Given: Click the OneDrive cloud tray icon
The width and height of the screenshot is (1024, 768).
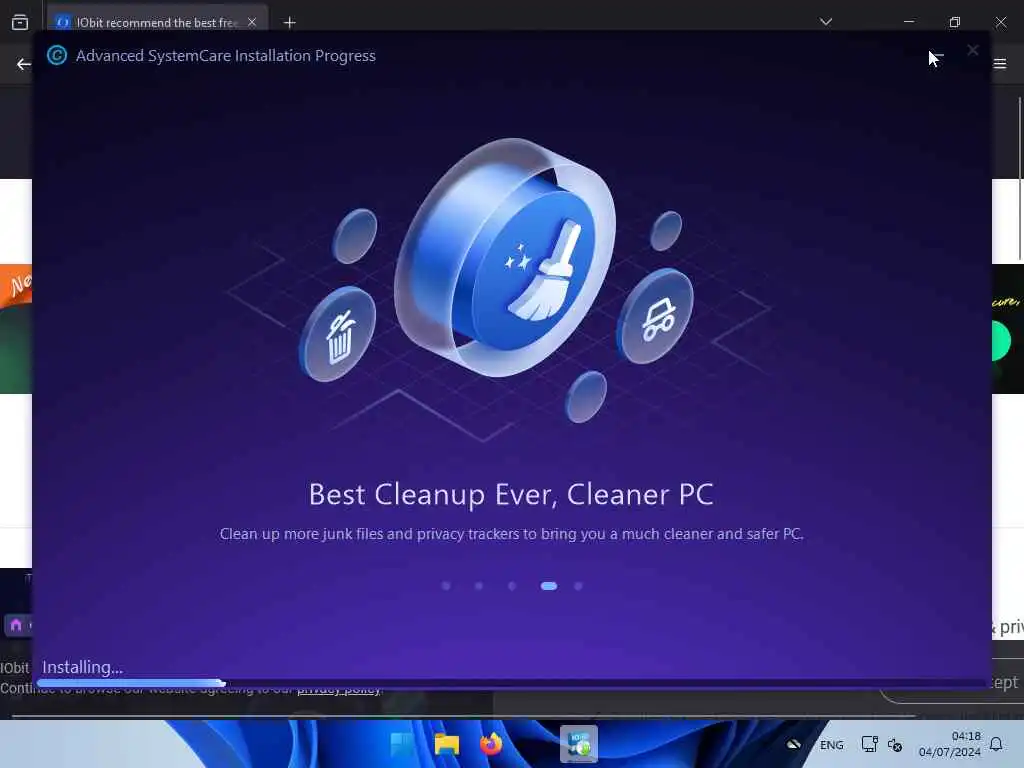Looking at the screenshot, I should pos(793,744).
